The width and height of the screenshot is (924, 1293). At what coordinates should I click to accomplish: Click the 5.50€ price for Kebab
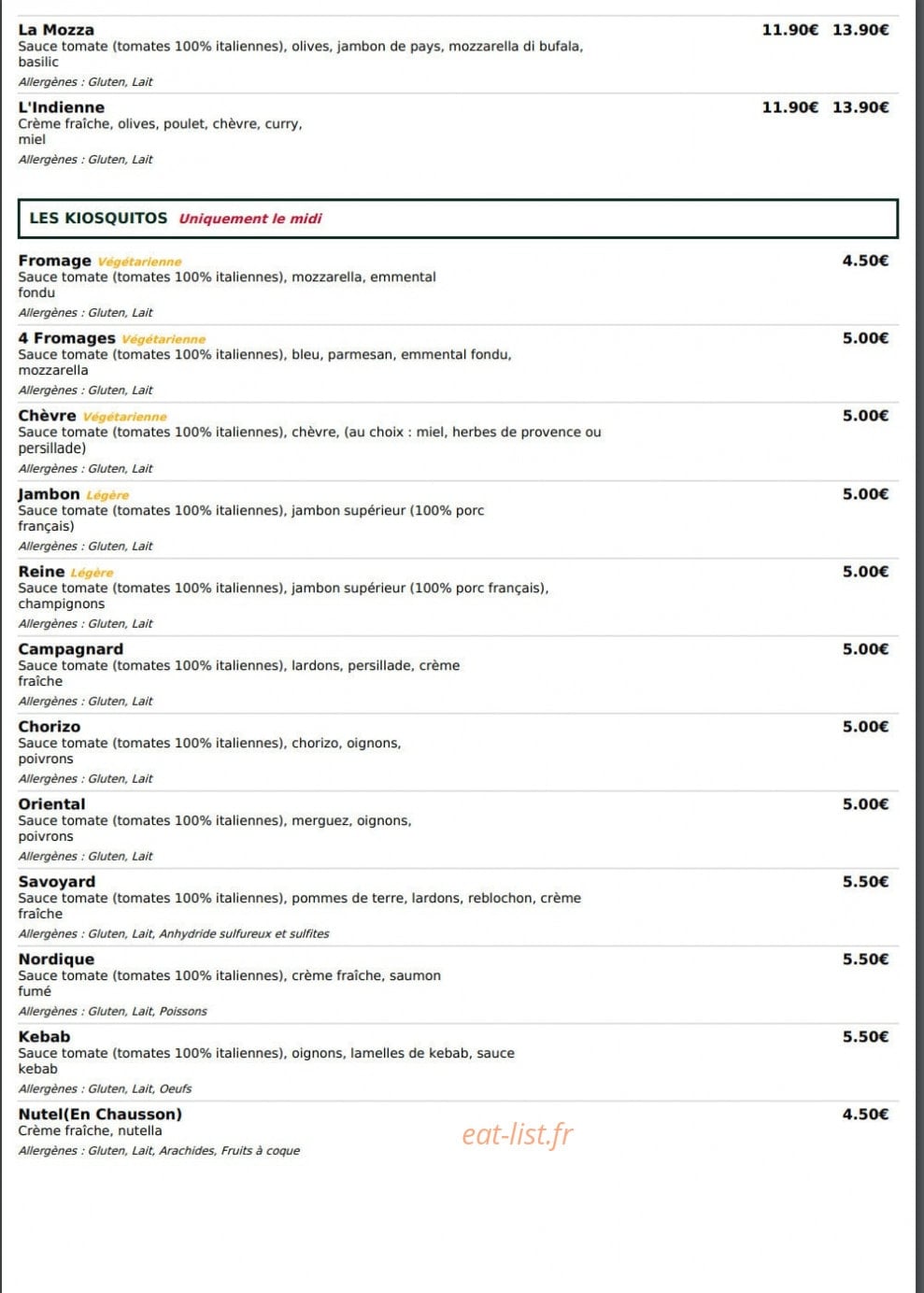(x=866, y=1037)
